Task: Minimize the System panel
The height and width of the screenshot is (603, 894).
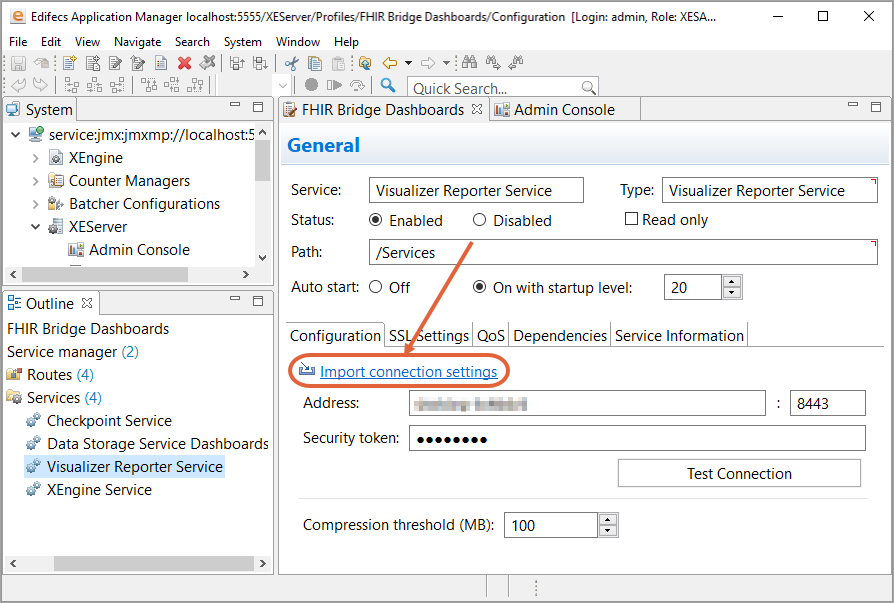Action: 235,105
